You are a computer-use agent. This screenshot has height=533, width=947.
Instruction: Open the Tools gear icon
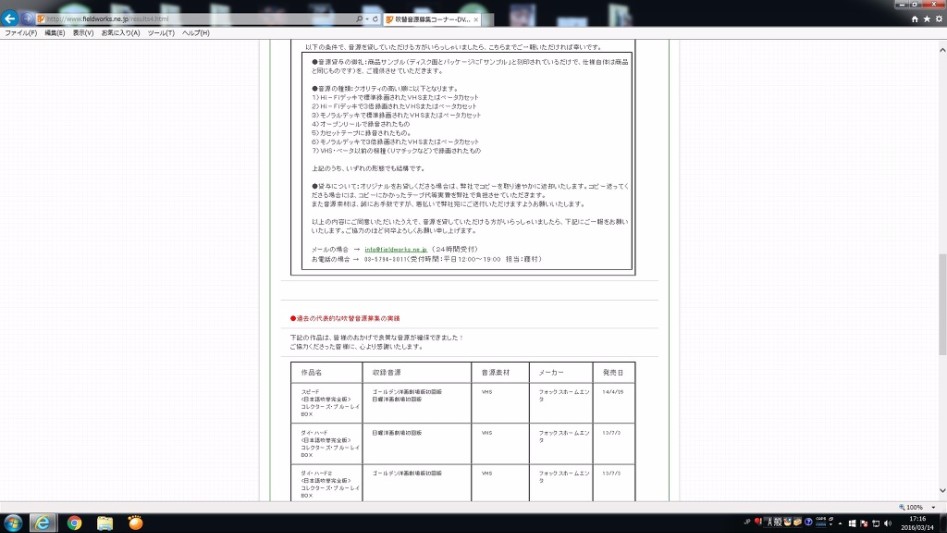[x=939, y=19]
